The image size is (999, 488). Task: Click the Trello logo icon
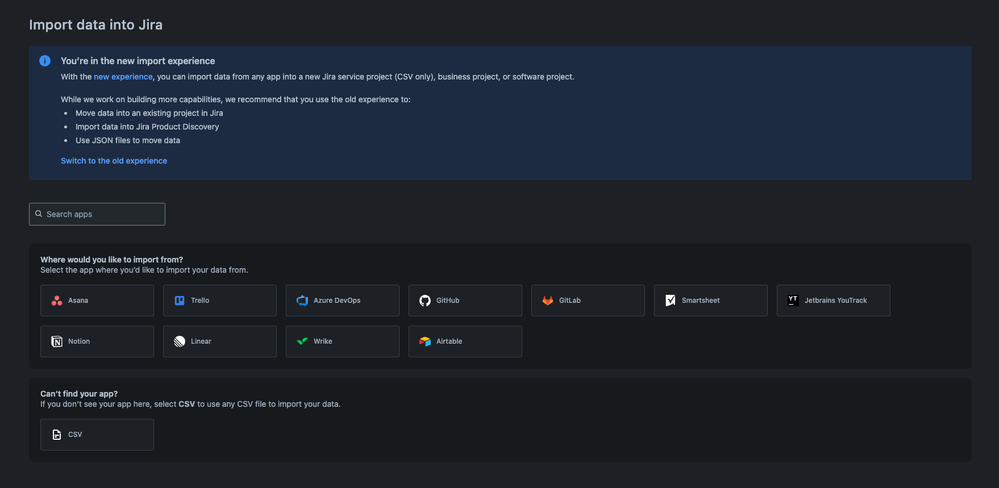point(180,301)
